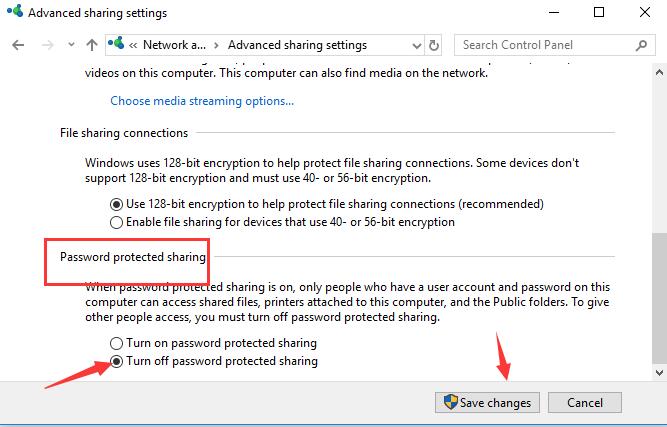Go back with the left arrow
Image resolution: width=667 pixels, height=427 pixels.
[x=18, y=45]
